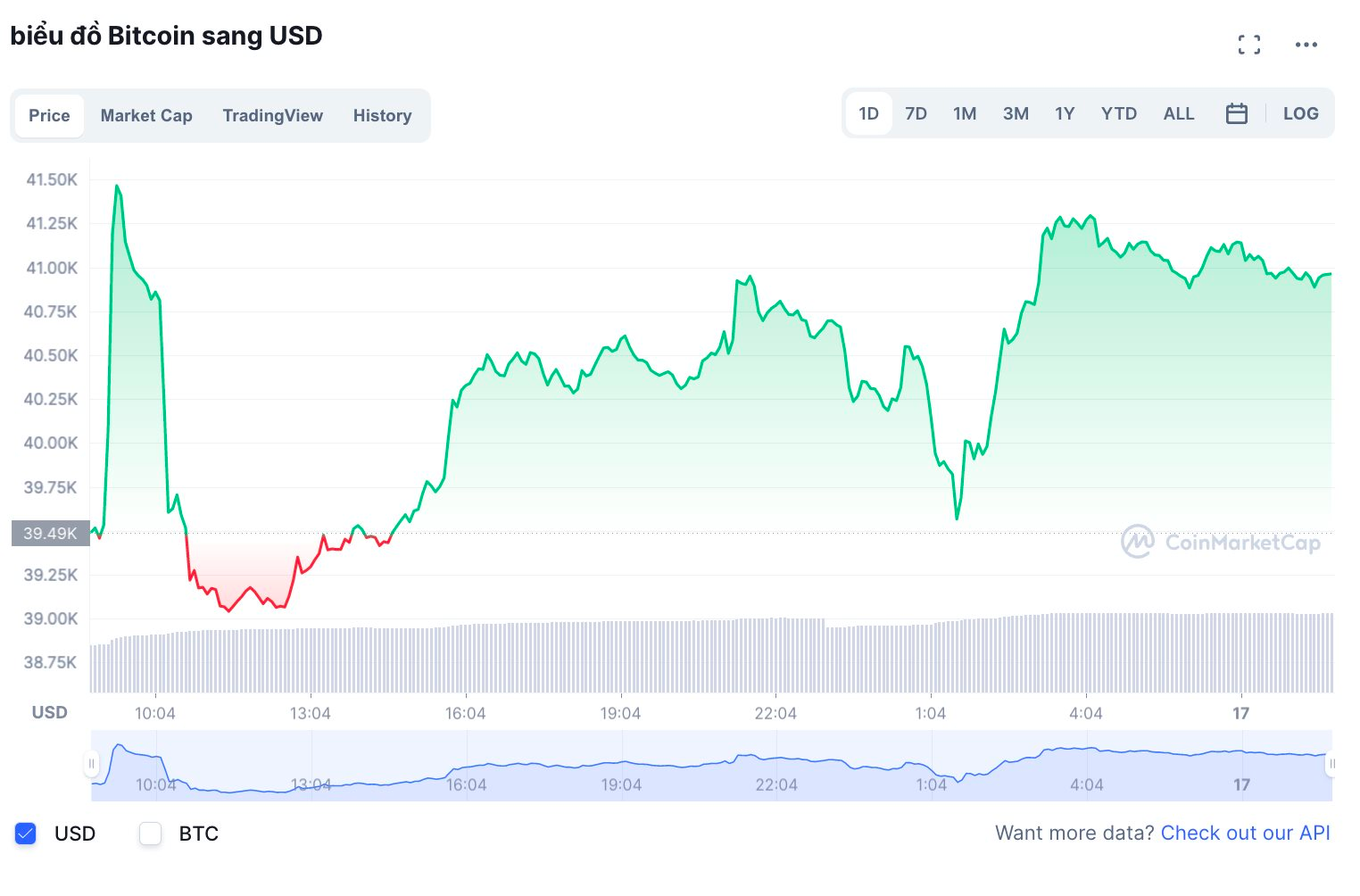Grab the right handle of range navigator
Viewport: 1360px width, 896px height.
coord(1331,764)
